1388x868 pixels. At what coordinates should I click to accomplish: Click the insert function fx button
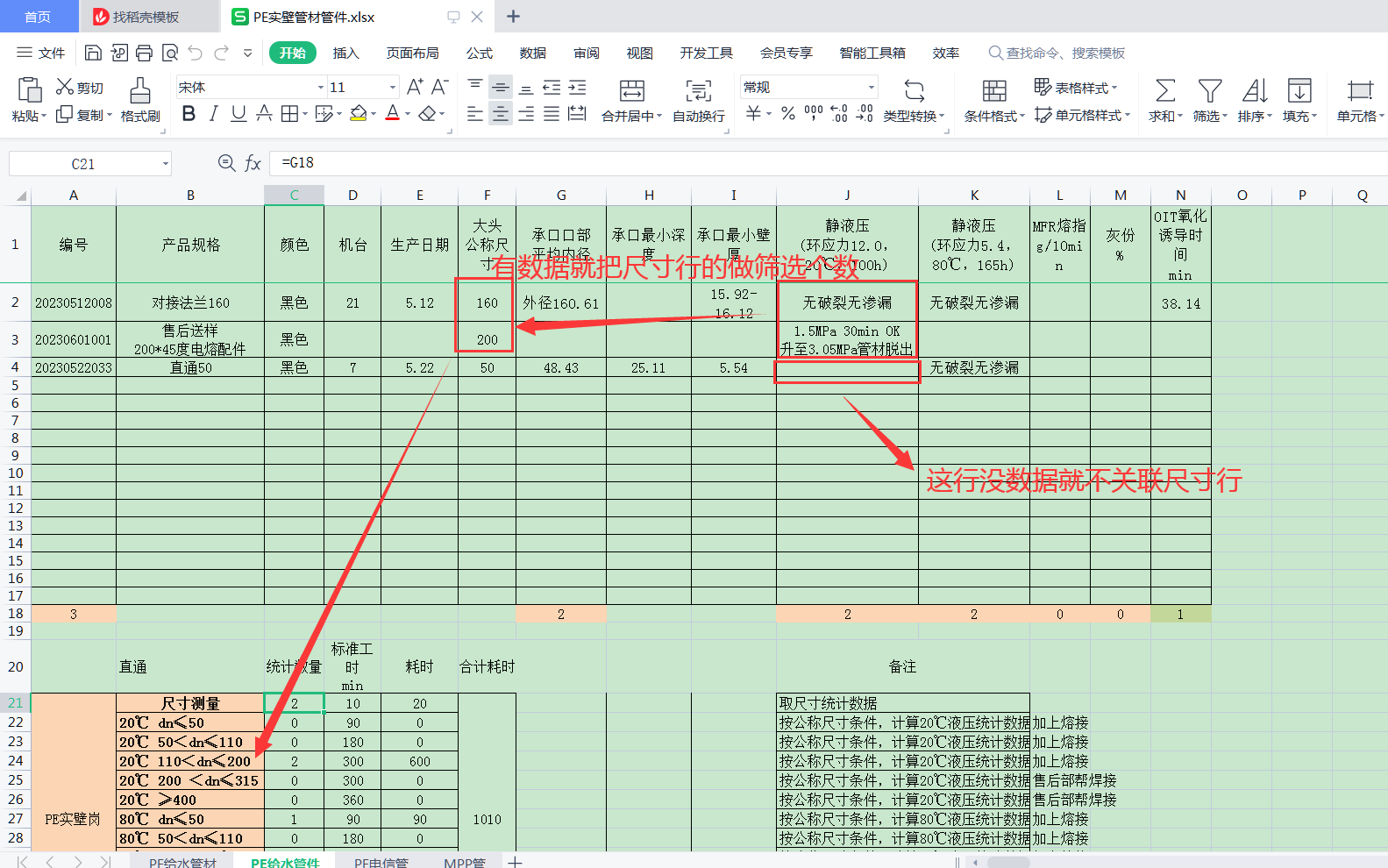click(x=253, y=163)
